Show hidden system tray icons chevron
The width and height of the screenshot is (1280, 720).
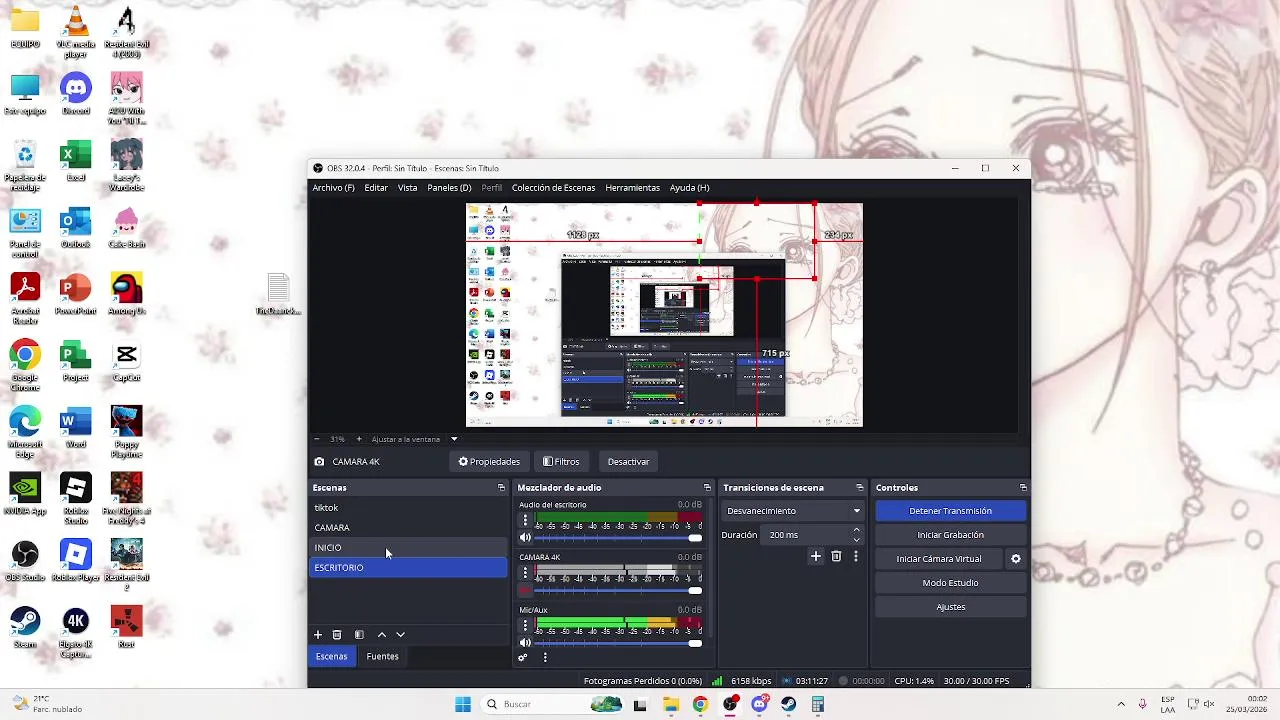tap(1121, 704)
